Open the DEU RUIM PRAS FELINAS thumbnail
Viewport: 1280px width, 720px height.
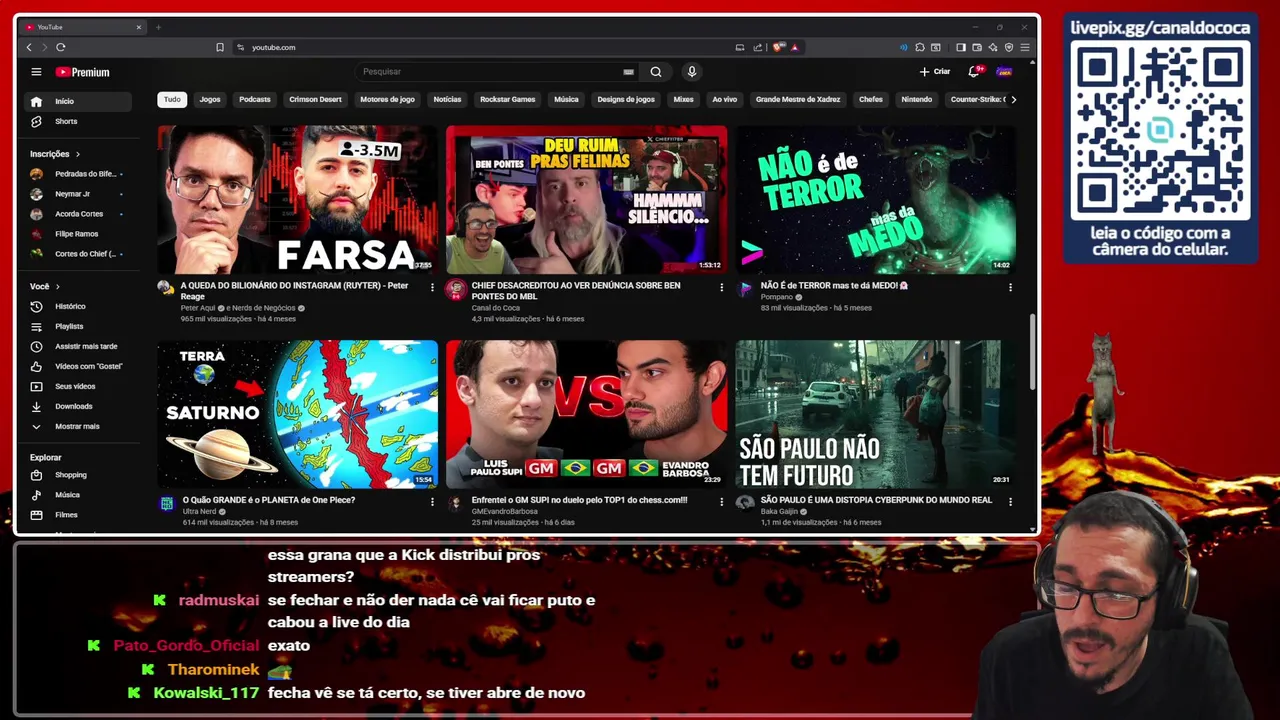point(586,199)
